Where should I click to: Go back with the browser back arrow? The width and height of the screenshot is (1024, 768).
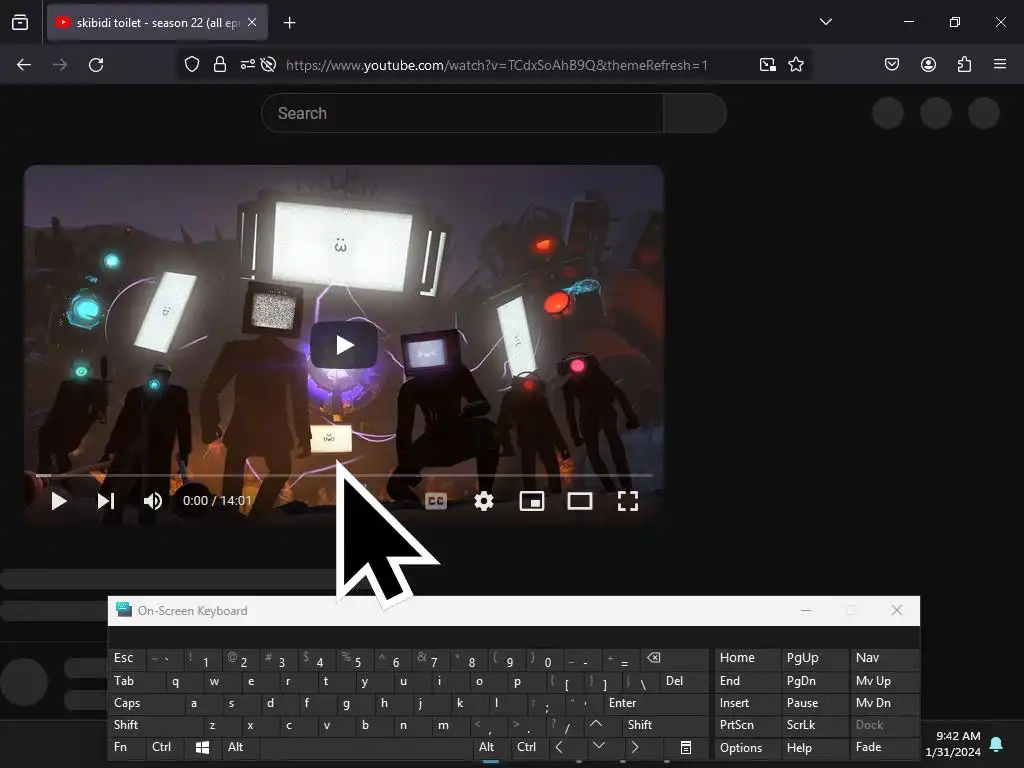pyautogui.click(x=24, y=65)
